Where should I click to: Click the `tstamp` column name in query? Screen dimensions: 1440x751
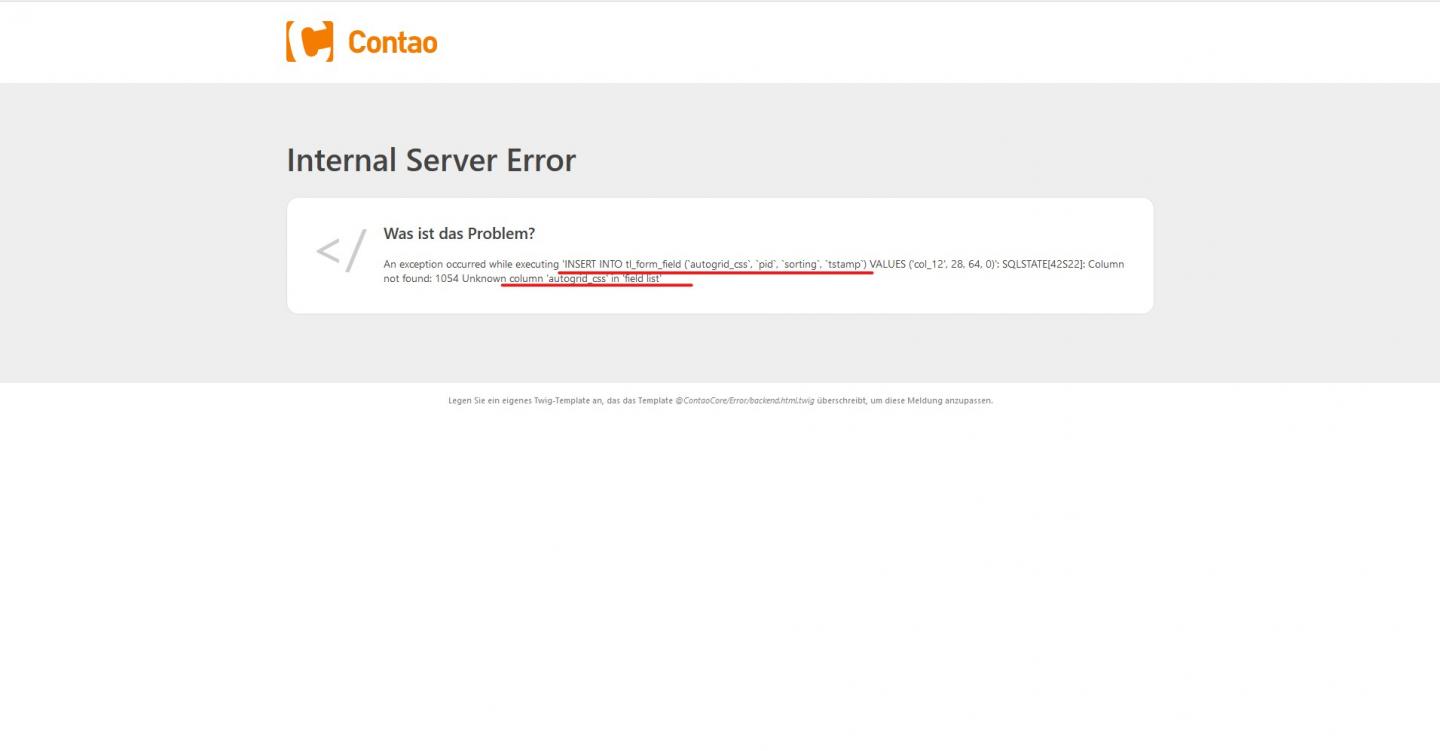[844, 264]
